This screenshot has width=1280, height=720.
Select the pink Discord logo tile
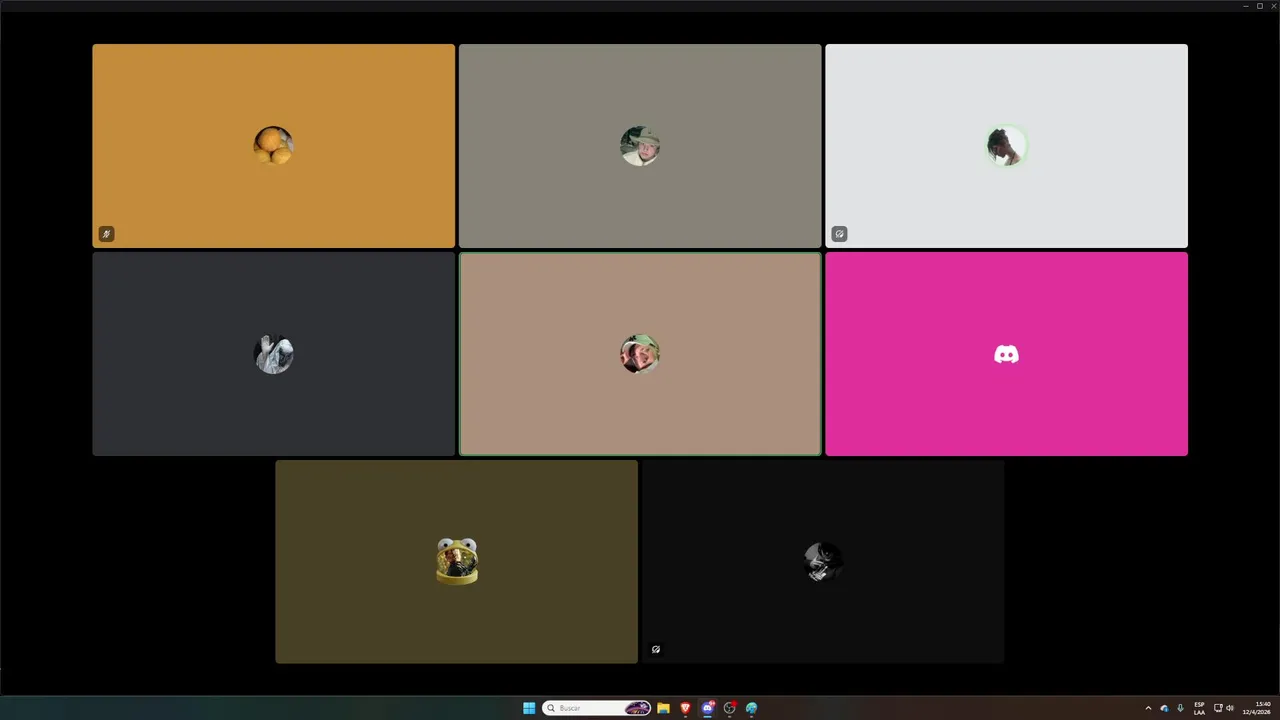coord(1006,354)
